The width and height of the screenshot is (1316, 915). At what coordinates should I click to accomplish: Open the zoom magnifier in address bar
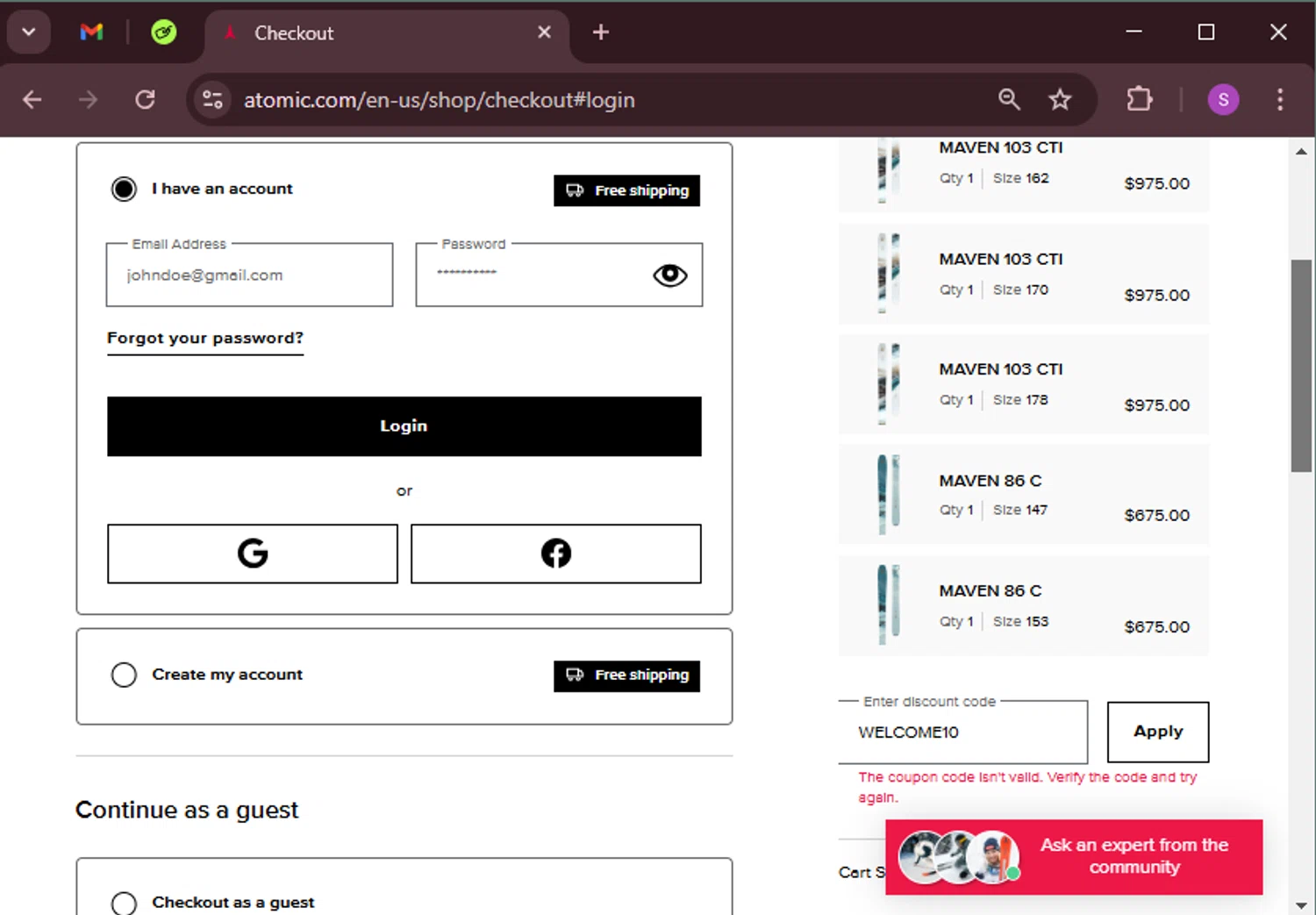tap(1009, 100)
